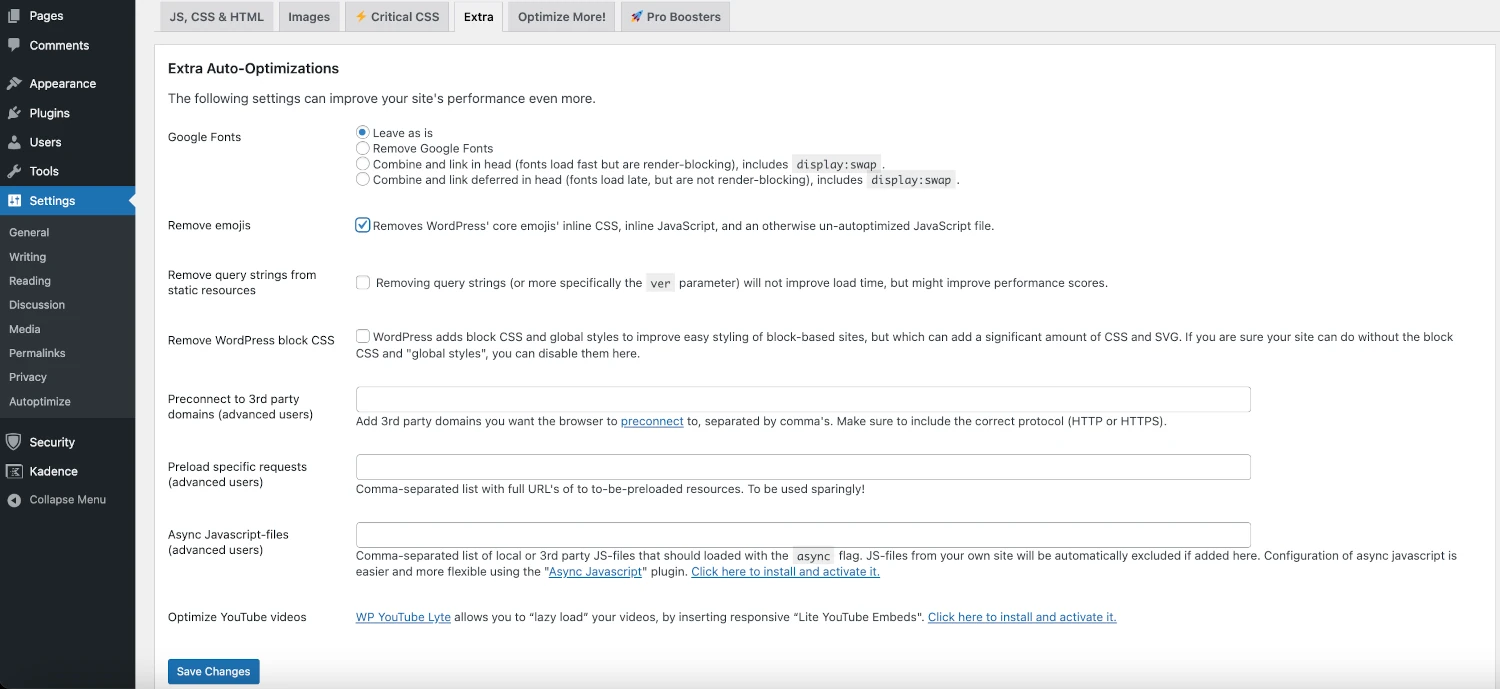
Task: Focus the Preload specific requests field
Action: 803,467
